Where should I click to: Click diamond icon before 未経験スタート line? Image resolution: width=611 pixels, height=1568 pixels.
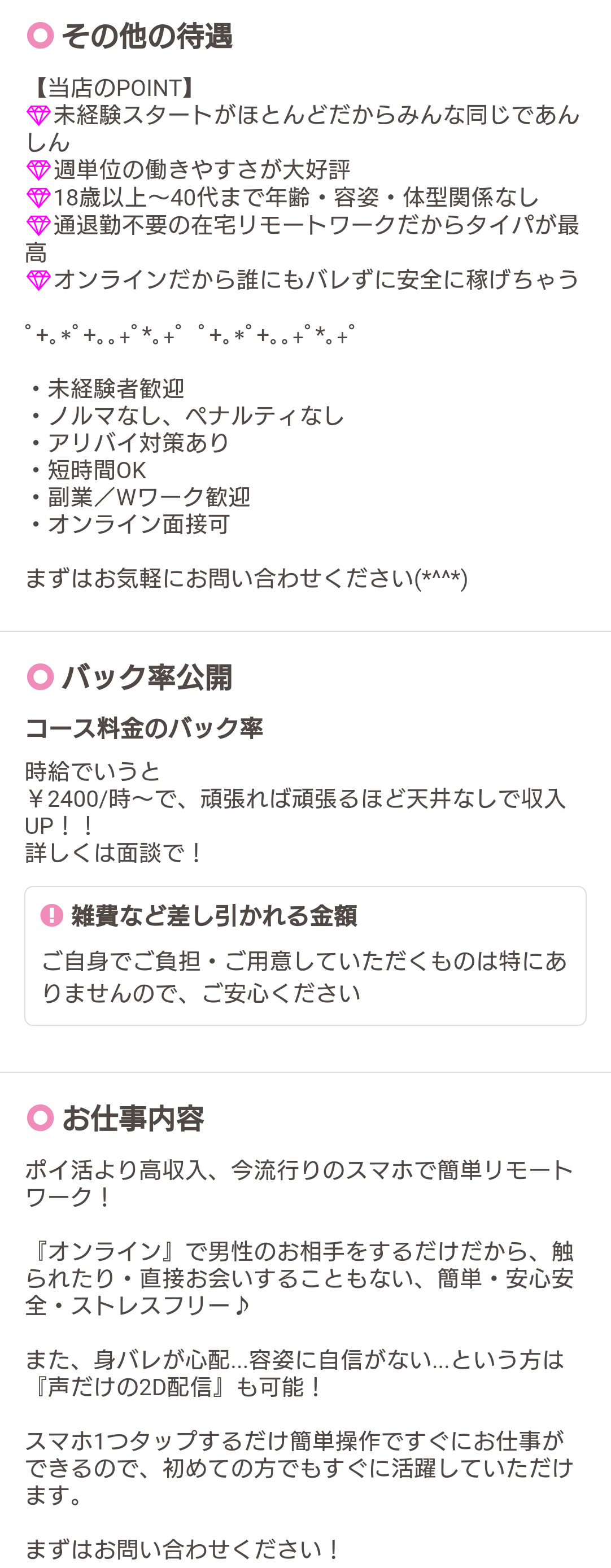coord(38,116)
